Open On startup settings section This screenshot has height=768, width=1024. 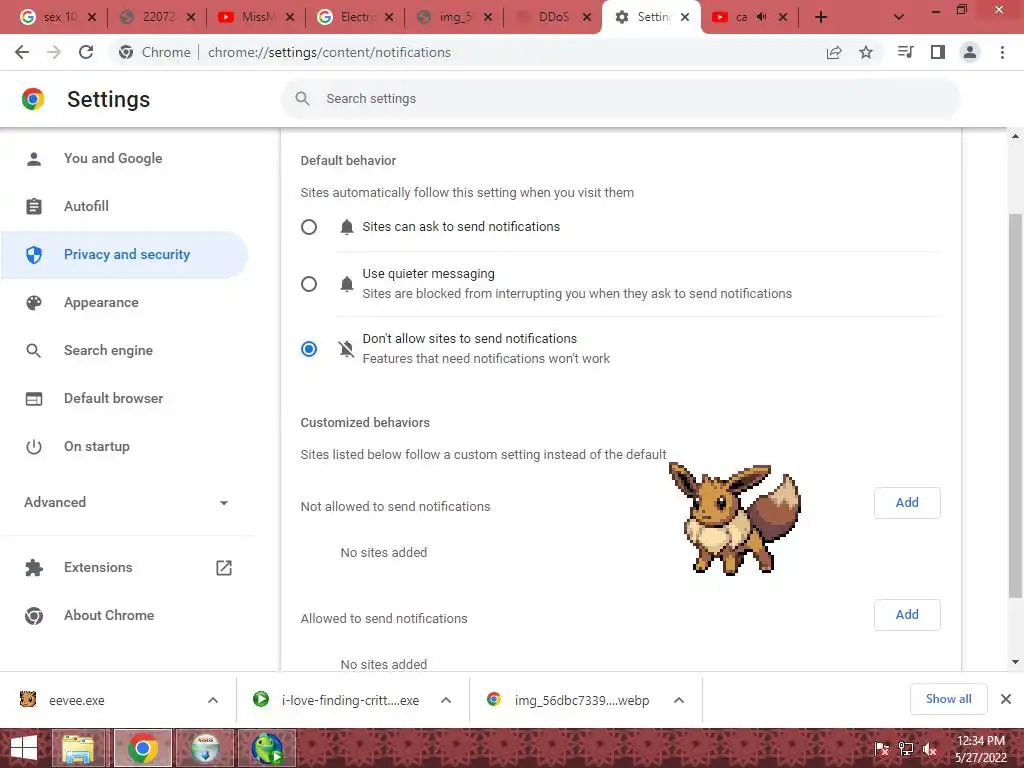click(x=124, y=447)
